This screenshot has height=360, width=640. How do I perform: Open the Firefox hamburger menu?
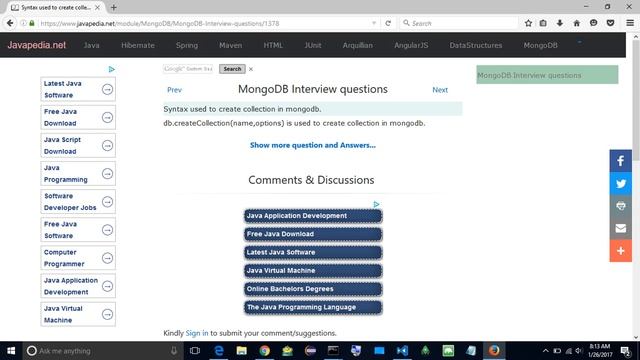[x=630, y=23]
